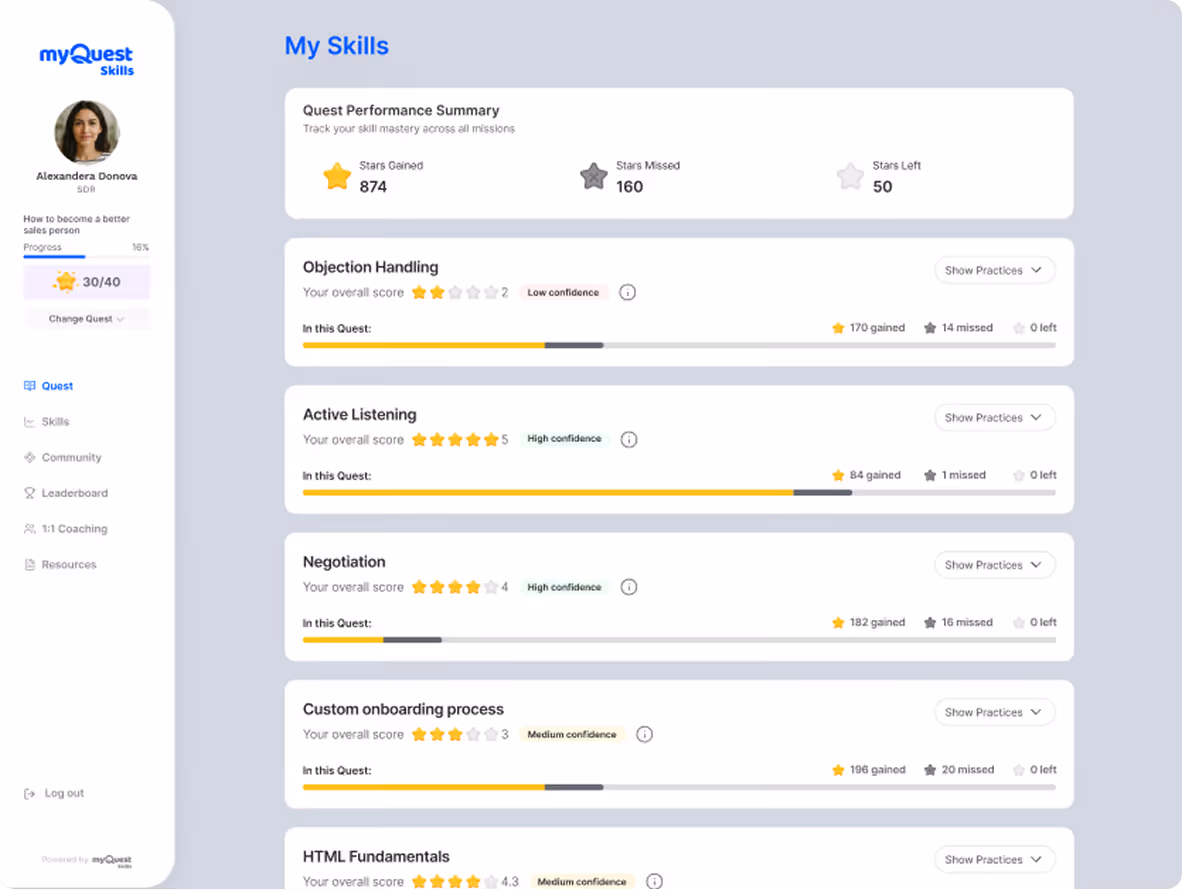Open info icon for Objection Handling
The image size is (1182, 890).
tap(627, 292)
